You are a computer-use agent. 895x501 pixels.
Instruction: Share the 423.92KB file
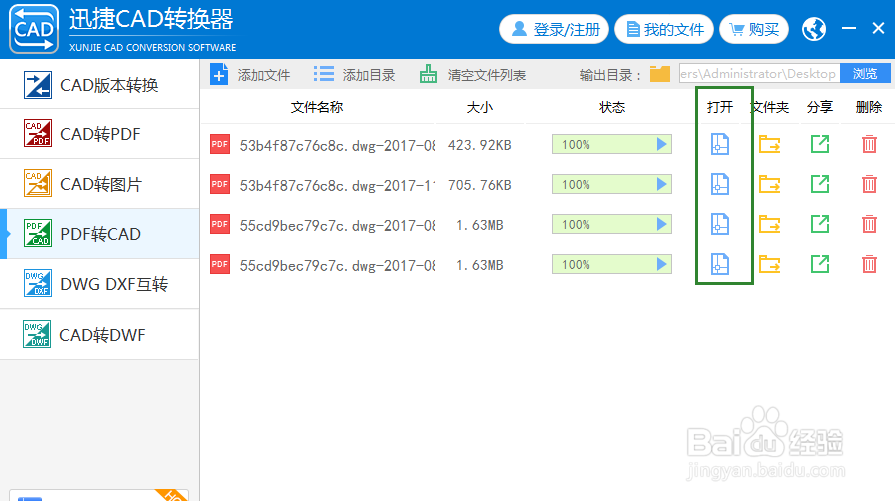click(x=820, y=144)
